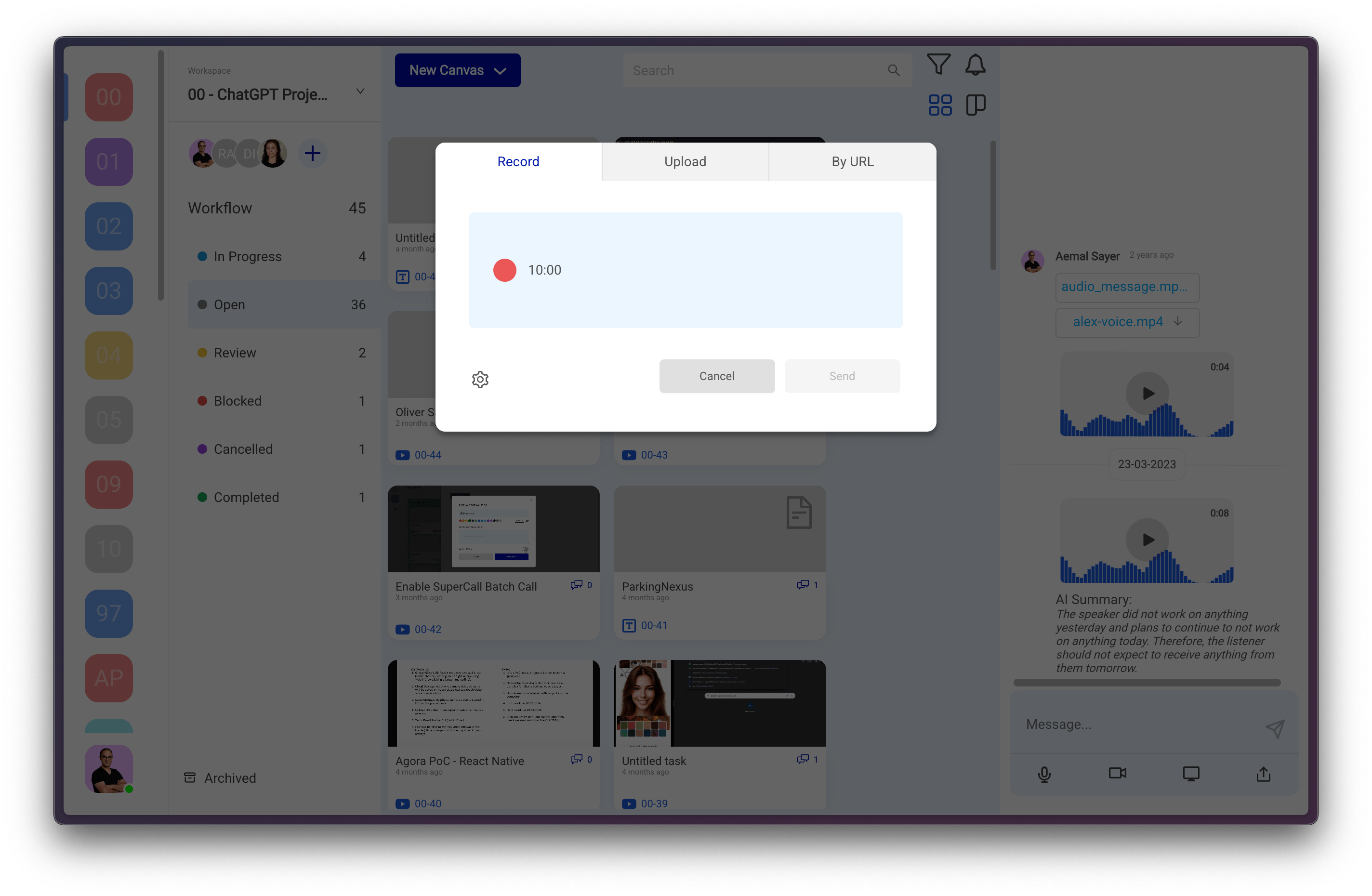1372x896 pixels.
Task: Open recording settings gear icon
Action: point(479,378)
